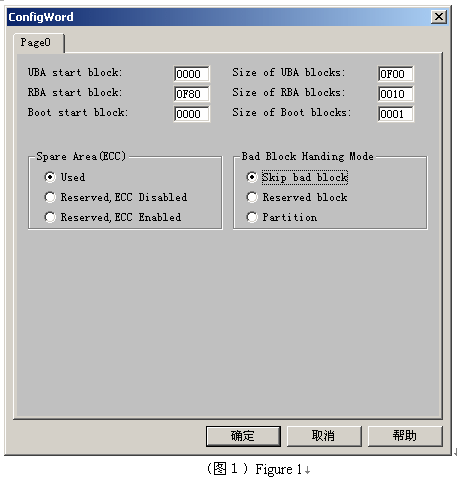Click the "Size of UBA blocks:" label
This screenshot has height=478, width=457.
[289, 72]
